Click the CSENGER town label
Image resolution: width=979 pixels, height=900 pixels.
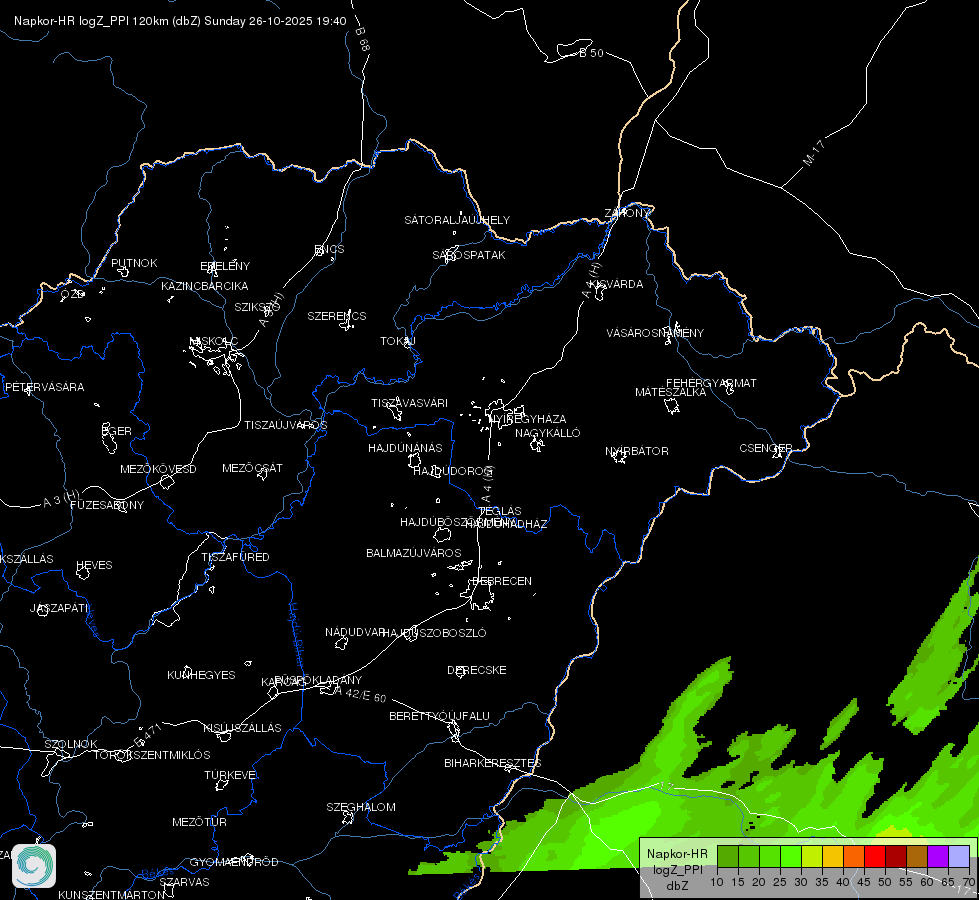766,448
